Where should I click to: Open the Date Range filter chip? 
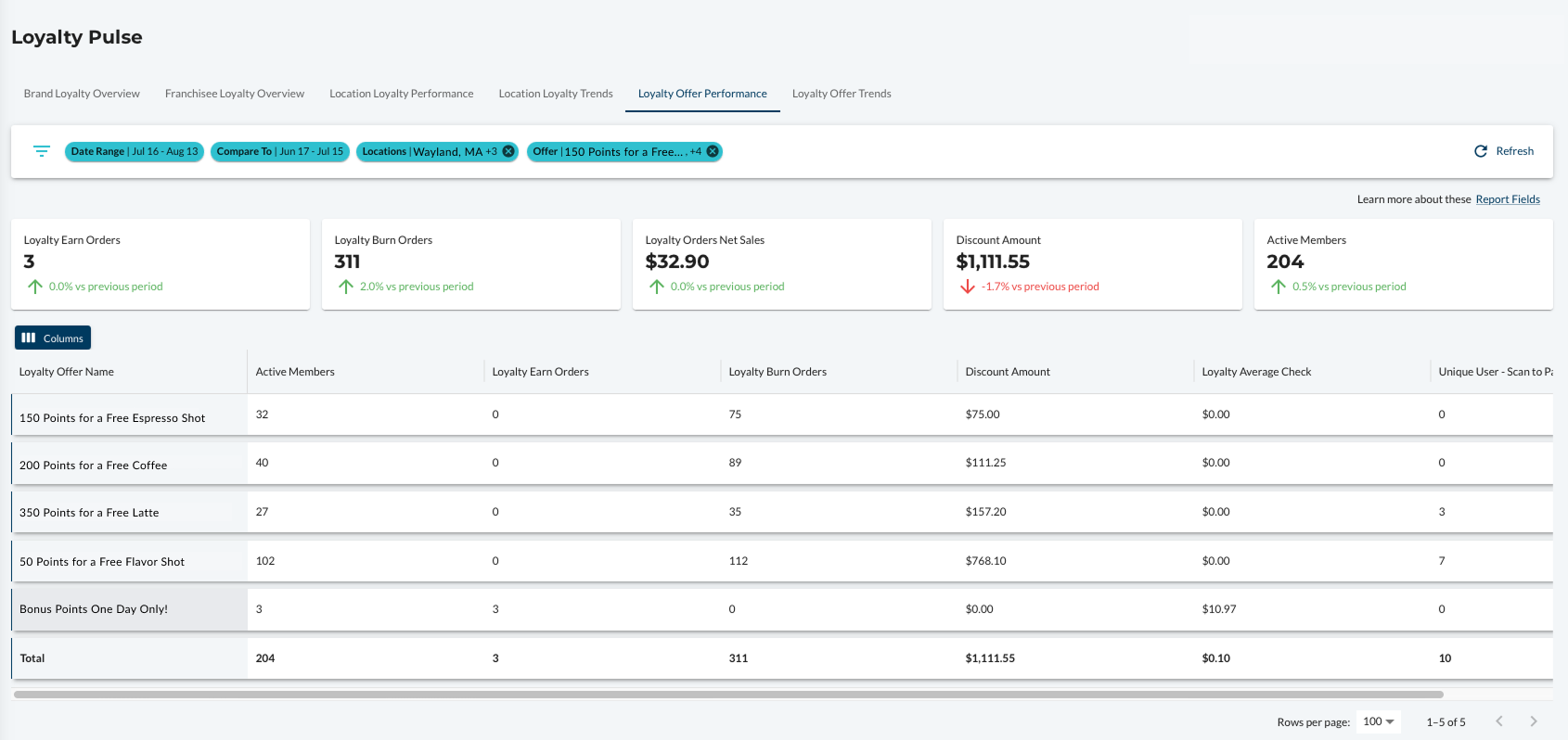135,151
